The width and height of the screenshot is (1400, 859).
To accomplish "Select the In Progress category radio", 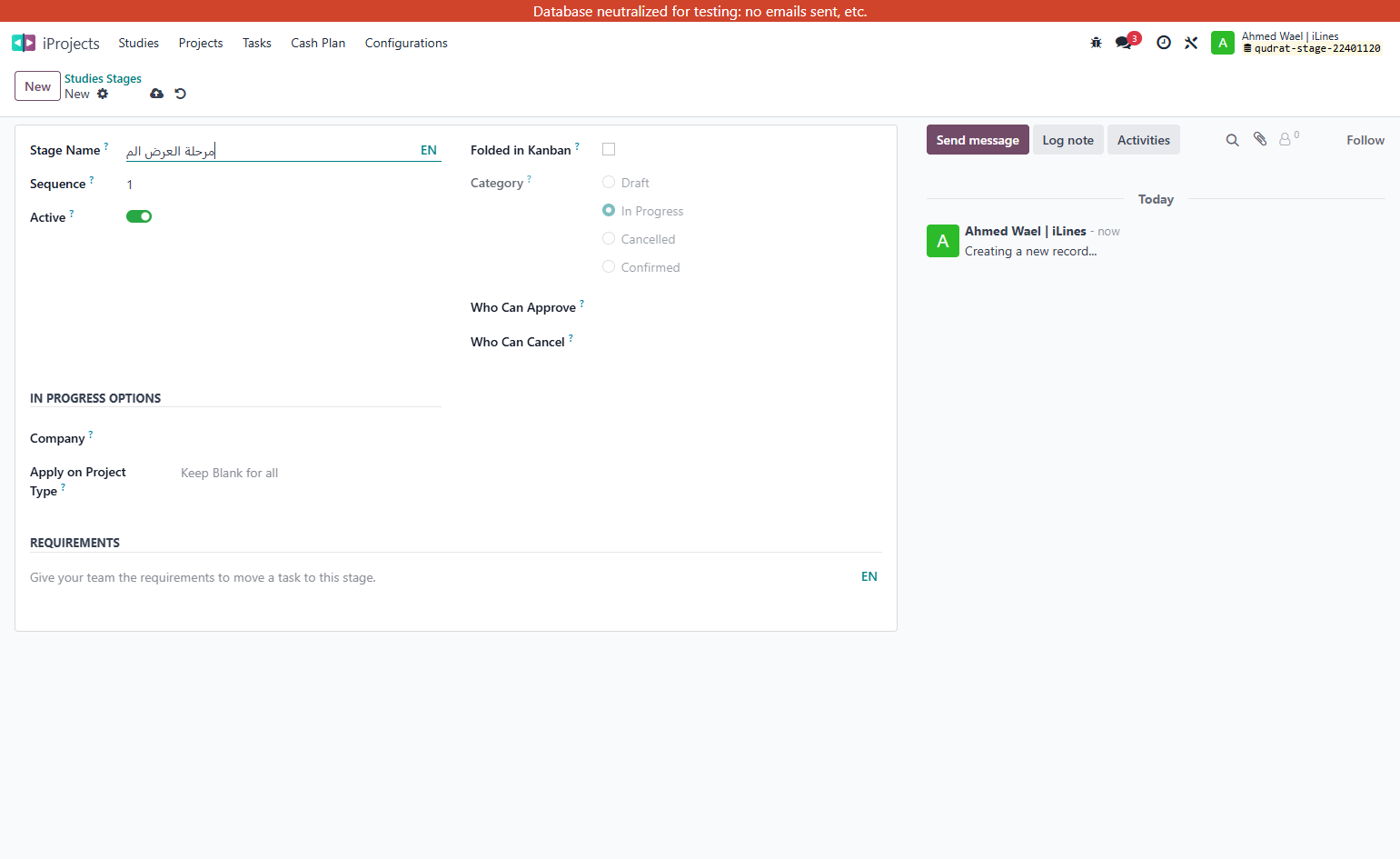I will (609, 210).
